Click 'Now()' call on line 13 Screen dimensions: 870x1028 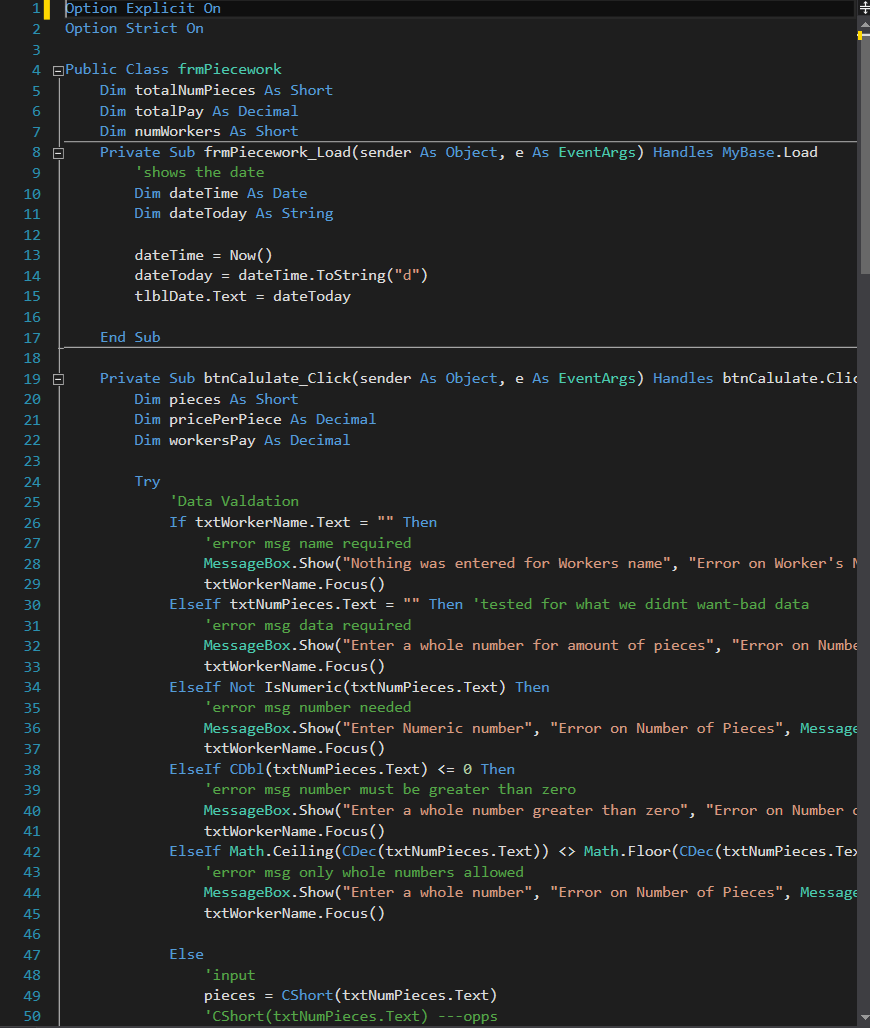coord(250,256)
